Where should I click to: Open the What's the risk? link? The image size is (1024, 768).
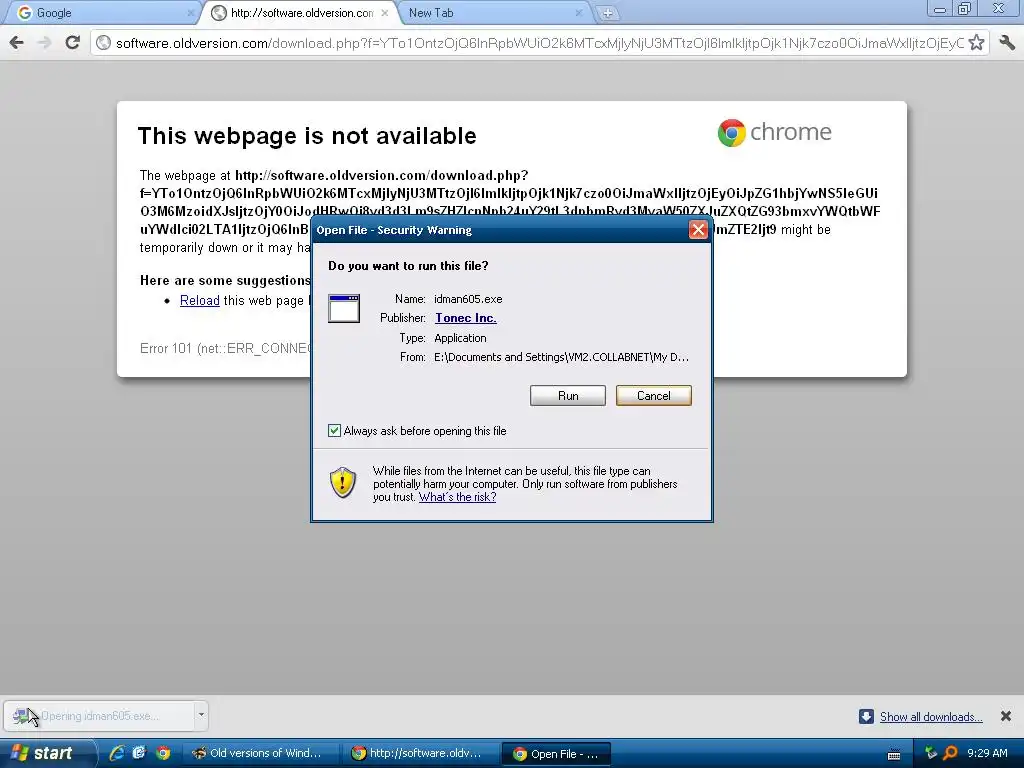457,497
